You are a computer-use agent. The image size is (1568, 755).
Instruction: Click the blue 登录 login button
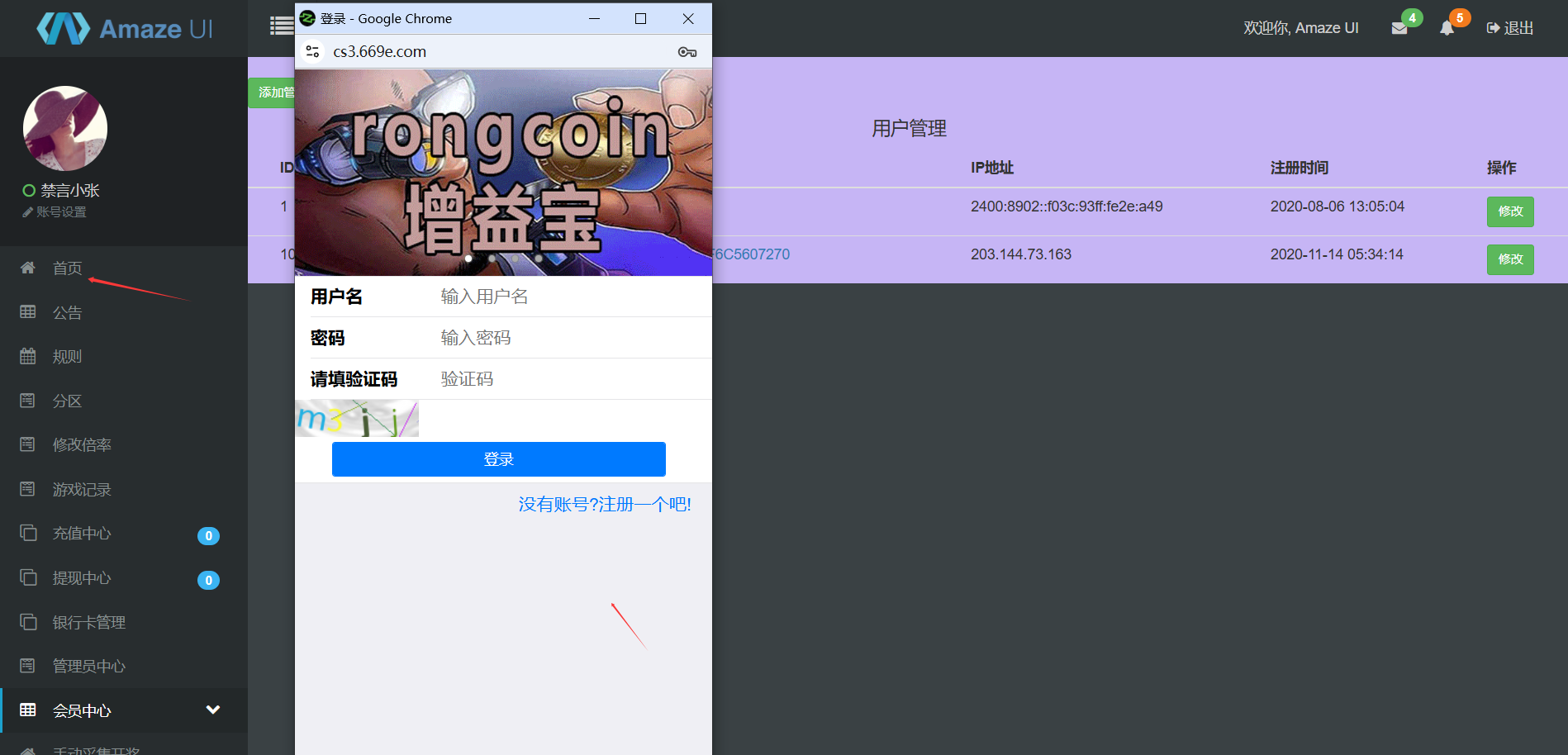point(499,459)
